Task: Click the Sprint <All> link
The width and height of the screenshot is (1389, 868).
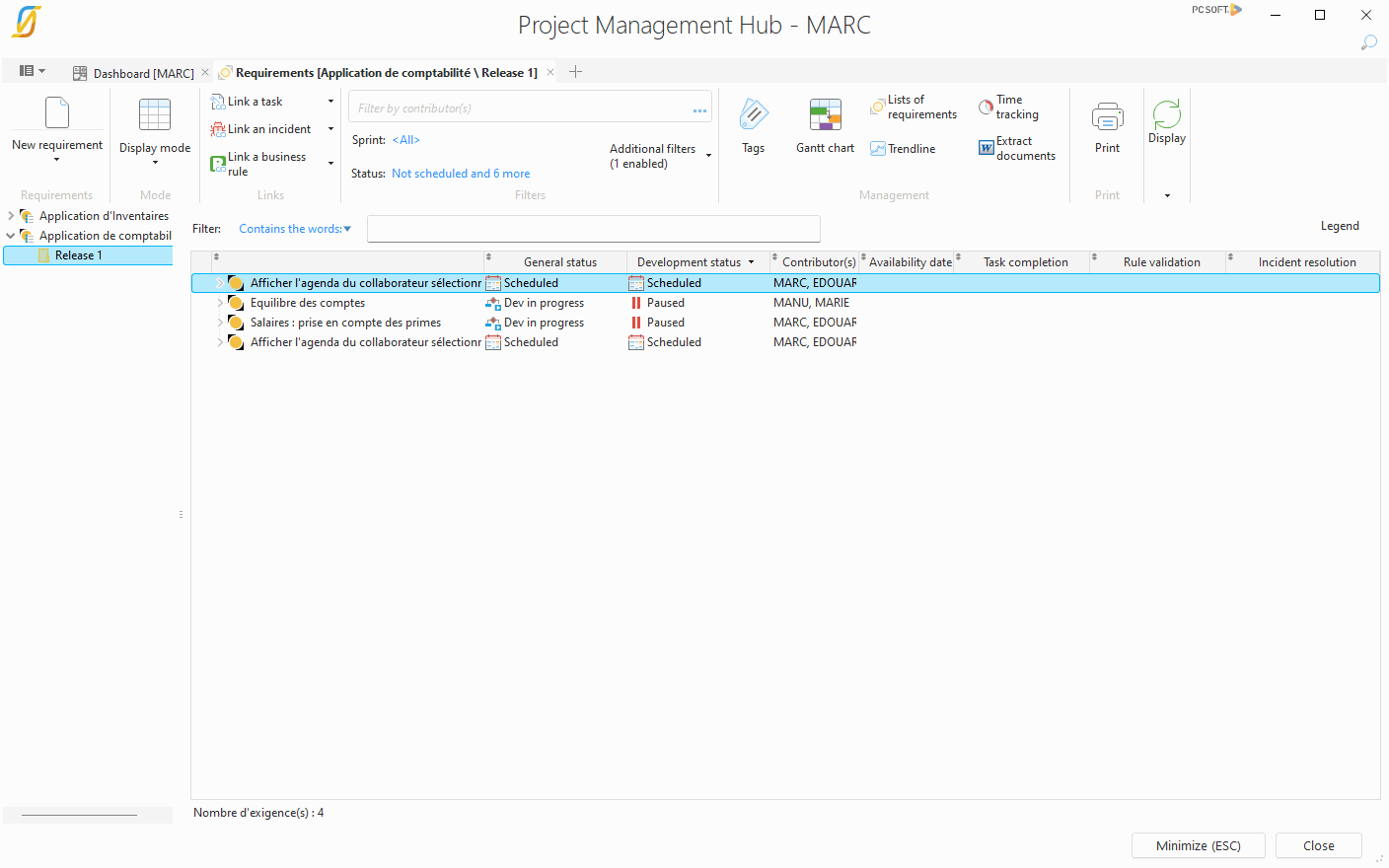Action: pos(406,140)
